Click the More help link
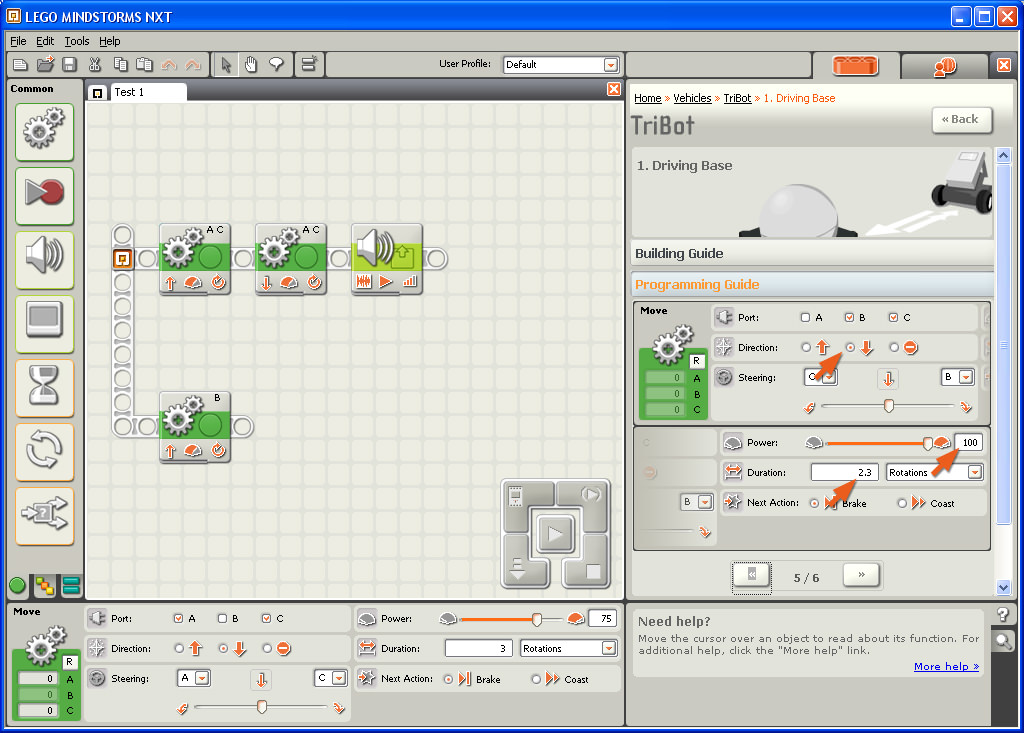Viewport: 1024px width, 733px height. [946, 666]
